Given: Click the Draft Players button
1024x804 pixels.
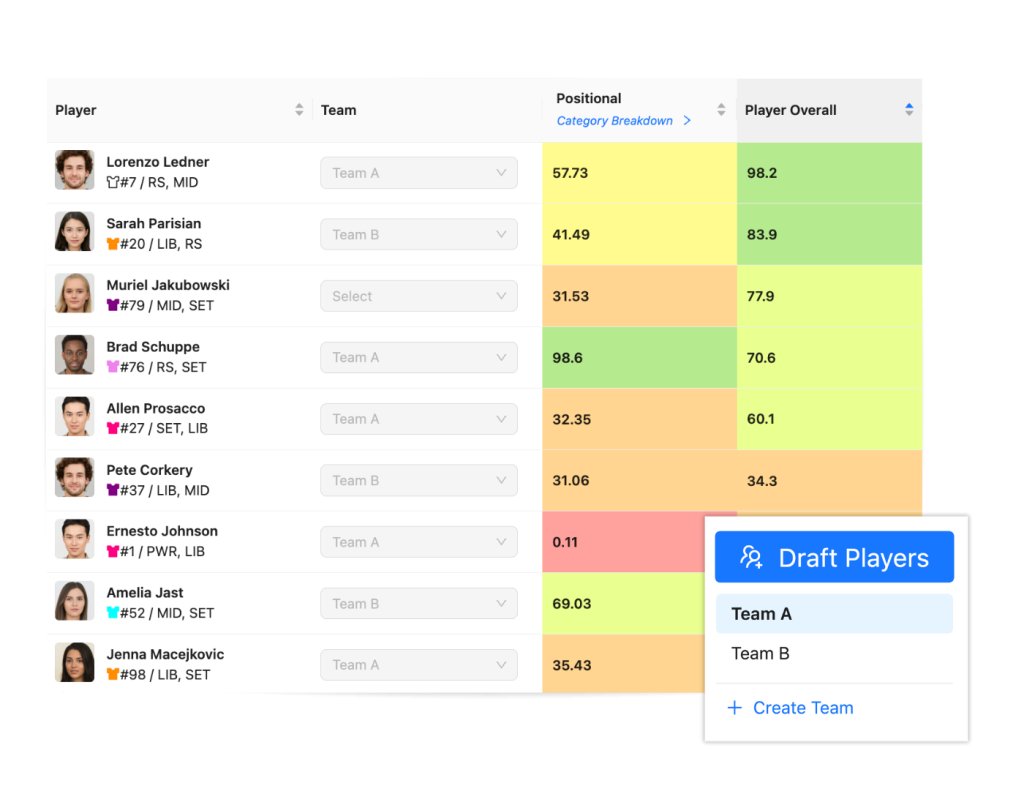Looking at the screenshot, I should pyautogui.click(x=834, y=557).
